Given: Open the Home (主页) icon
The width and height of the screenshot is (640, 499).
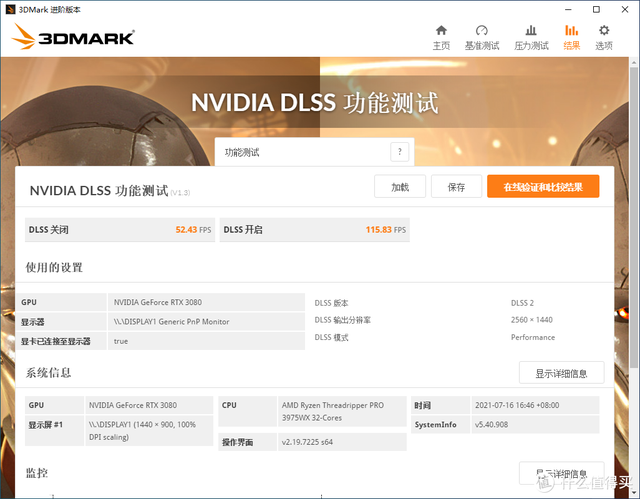Looking at the screenshot, I should tap(441, 38).
